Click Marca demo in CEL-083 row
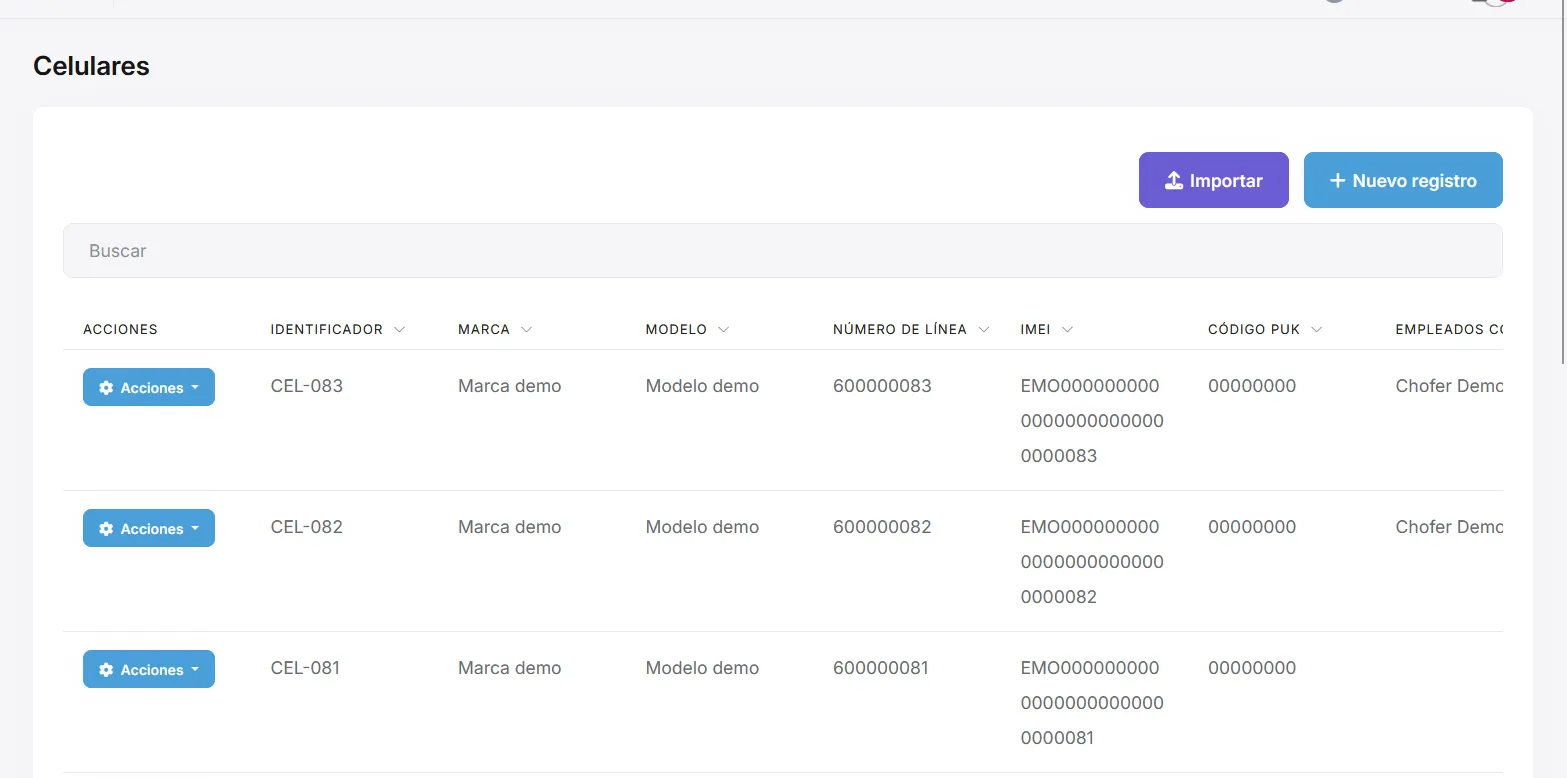Image resolution: width=1567 pixels, height=778 pixels. point(510,386)
